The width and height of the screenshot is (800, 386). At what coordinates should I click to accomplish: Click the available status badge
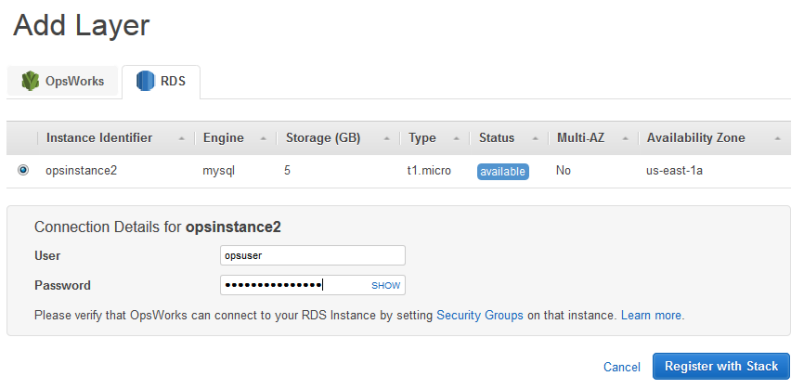click(x=503, y=172)
